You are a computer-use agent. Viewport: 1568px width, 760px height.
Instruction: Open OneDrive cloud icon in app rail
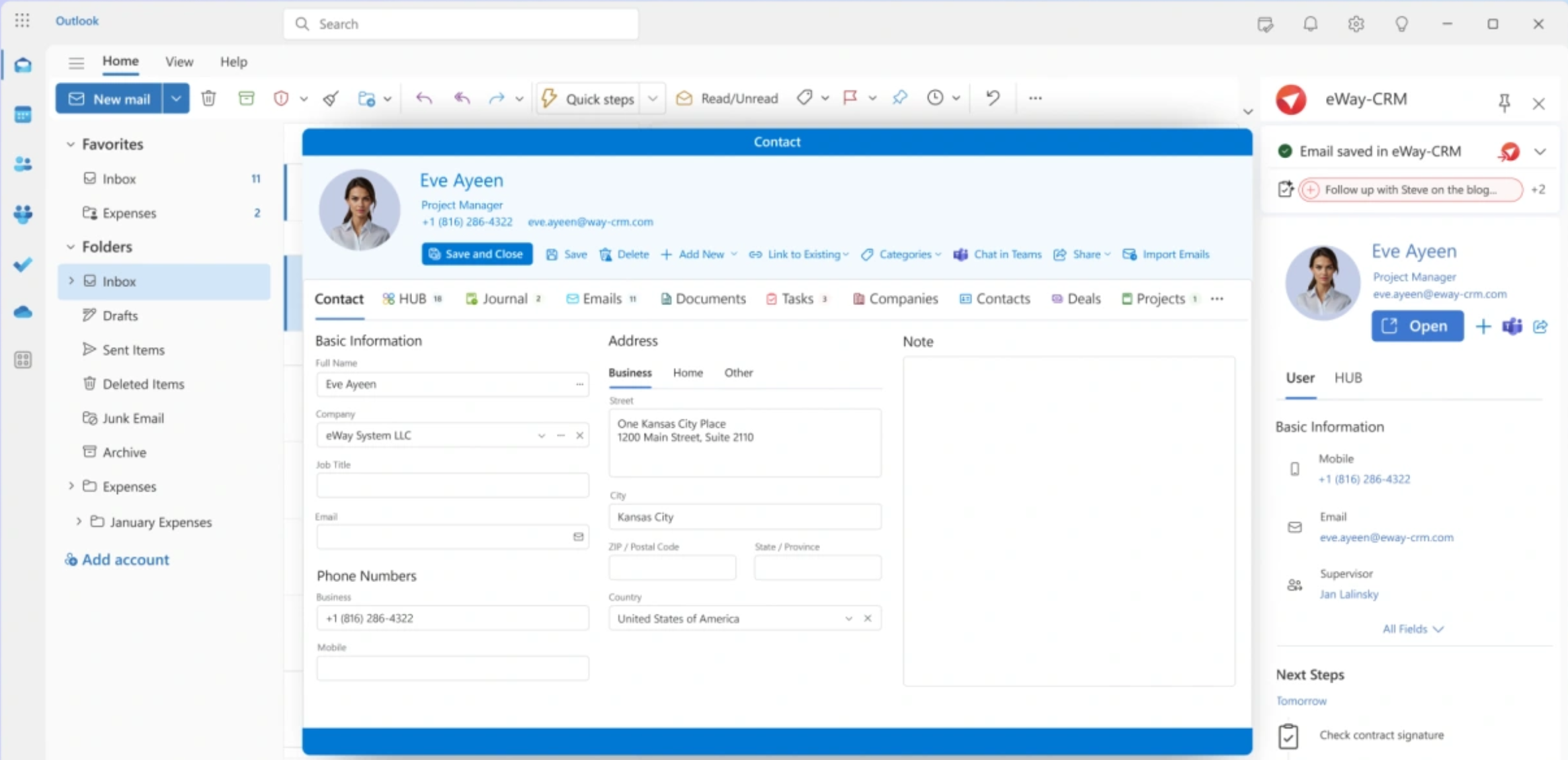pyautogui.click(x=23, y=312)
